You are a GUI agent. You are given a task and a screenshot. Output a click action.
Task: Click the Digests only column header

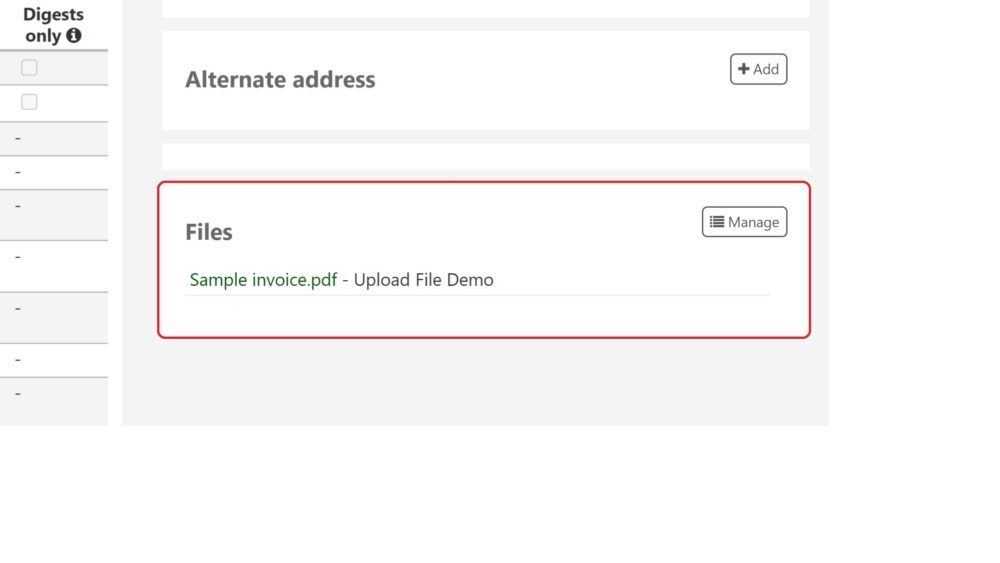[x=54, y=25]
